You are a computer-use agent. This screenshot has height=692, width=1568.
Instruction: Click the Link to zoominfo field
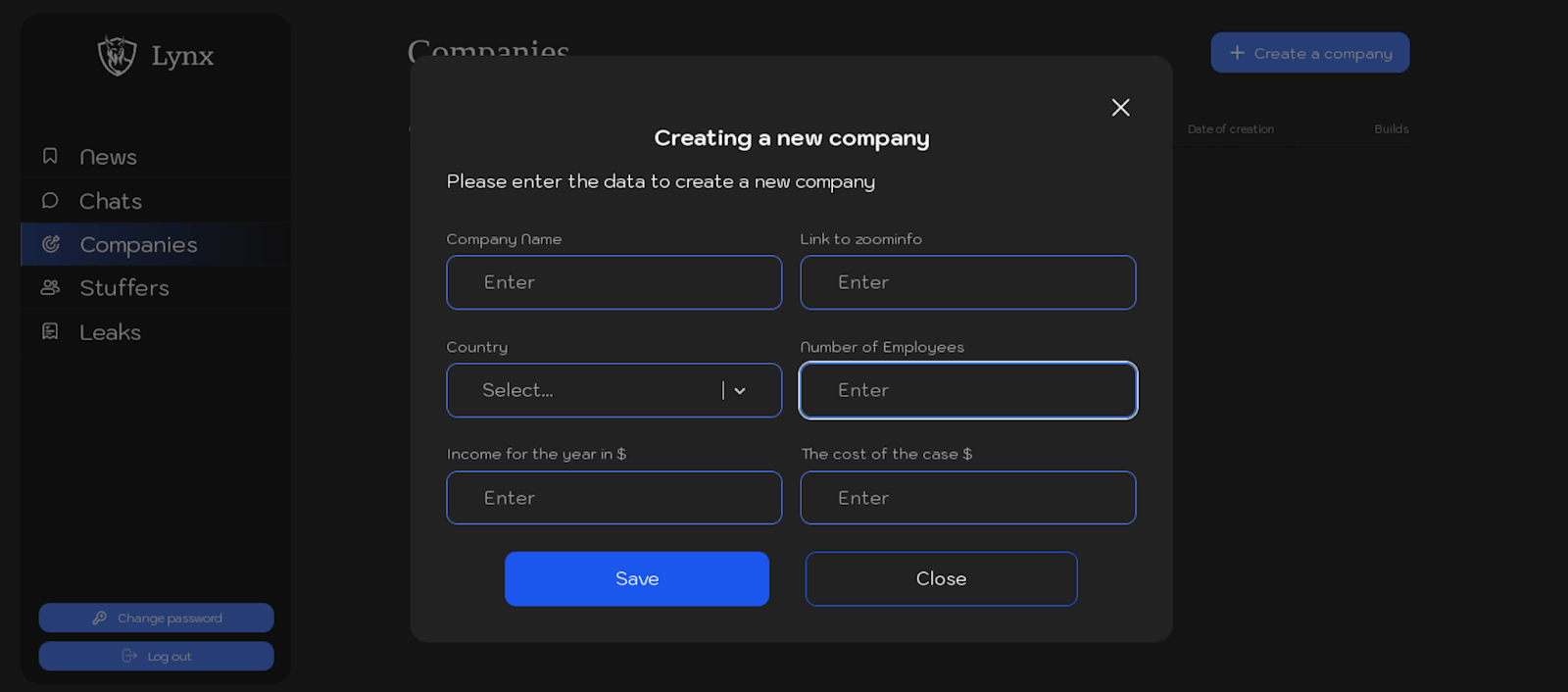(x=968, y=282)
